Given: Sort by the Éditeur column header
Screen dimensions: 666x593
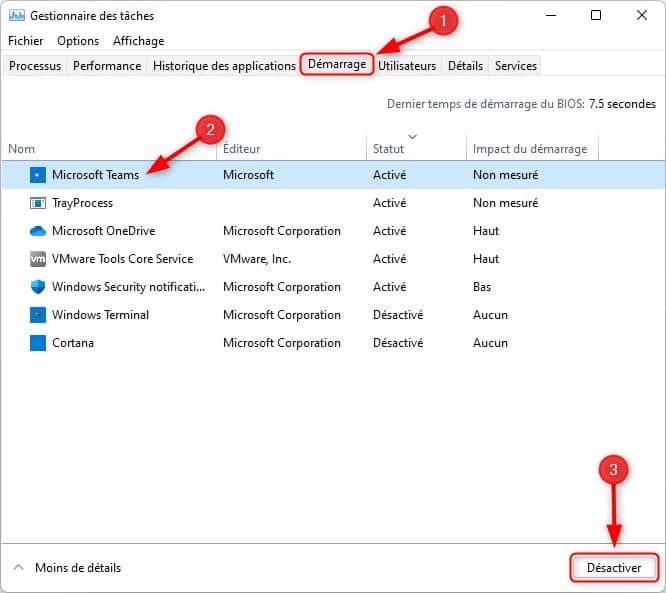Looking at the screenshot, I should 291,149.
